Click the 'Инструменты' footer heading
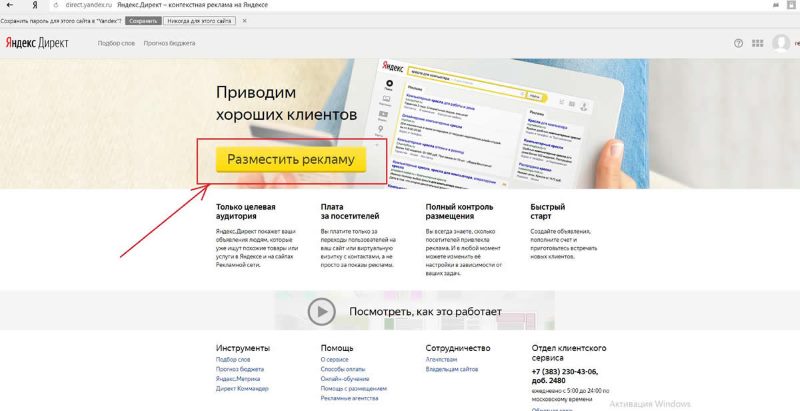 coord(243,348)
